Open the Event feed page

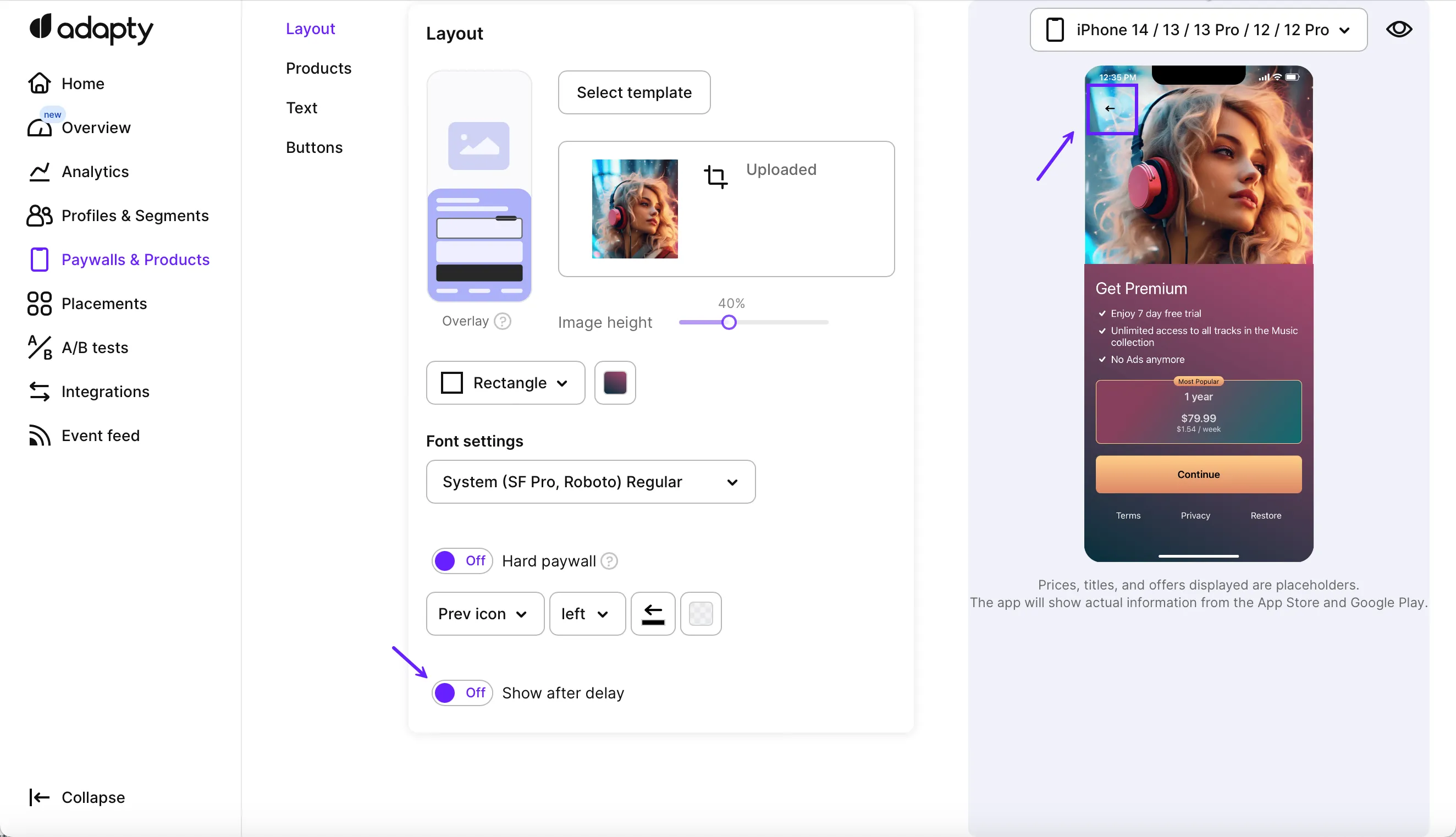click(100, 435)
